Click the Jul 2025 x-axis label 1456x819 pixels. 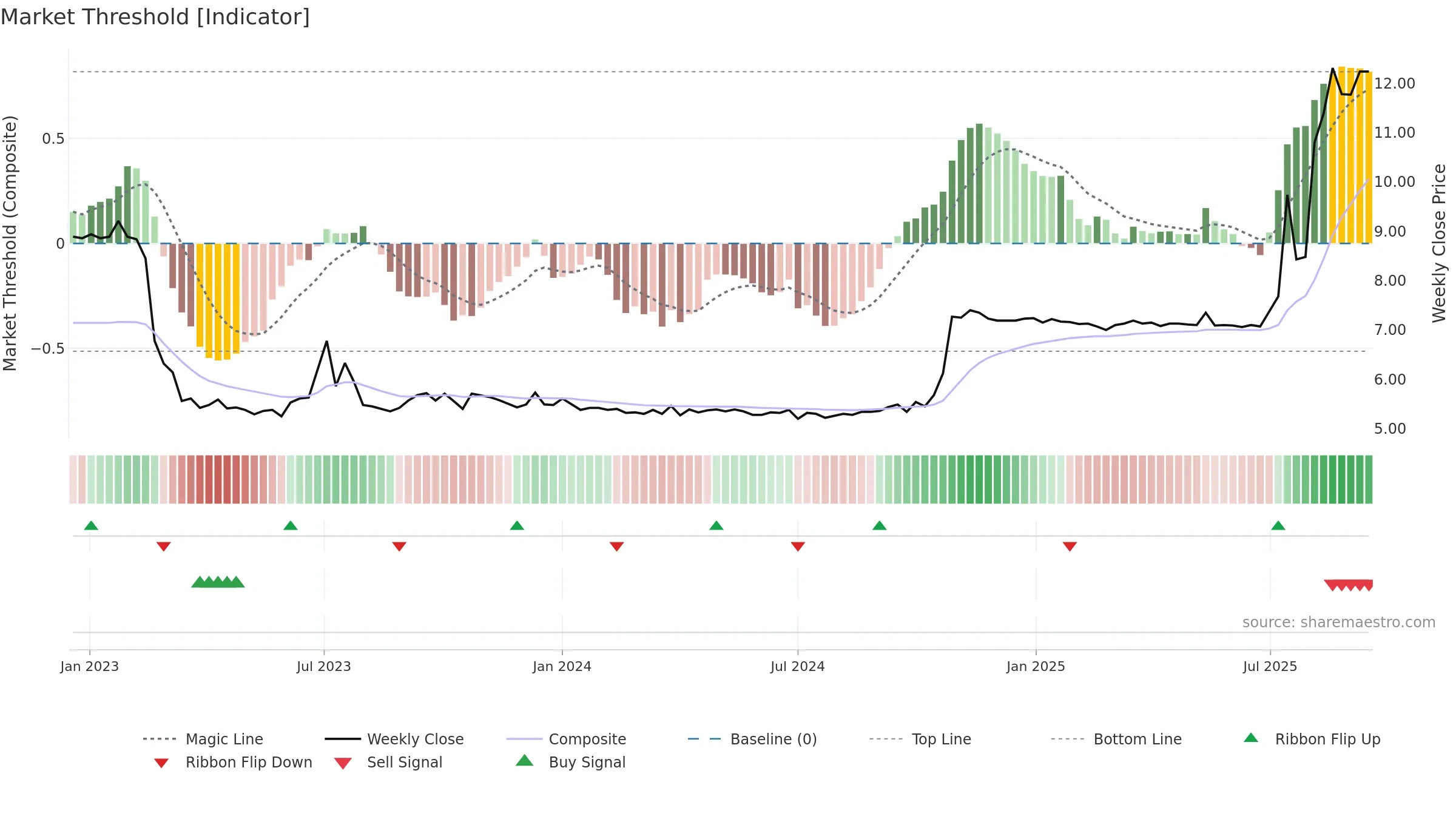1270,666
